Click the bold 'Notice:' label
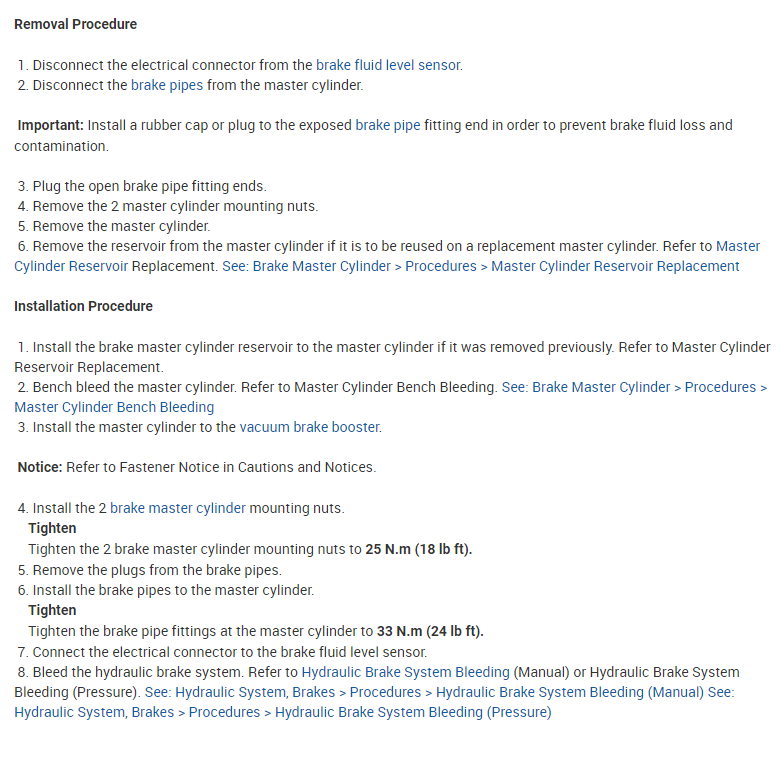This screenshot has height=763, width=784. tap(40, 467)
